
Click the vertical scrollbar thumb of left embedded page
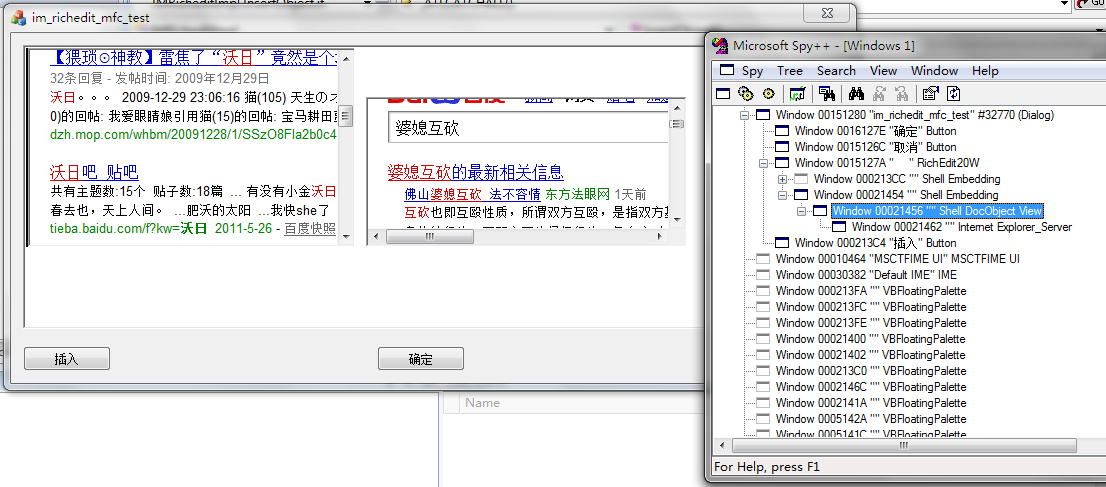[346, 117]
